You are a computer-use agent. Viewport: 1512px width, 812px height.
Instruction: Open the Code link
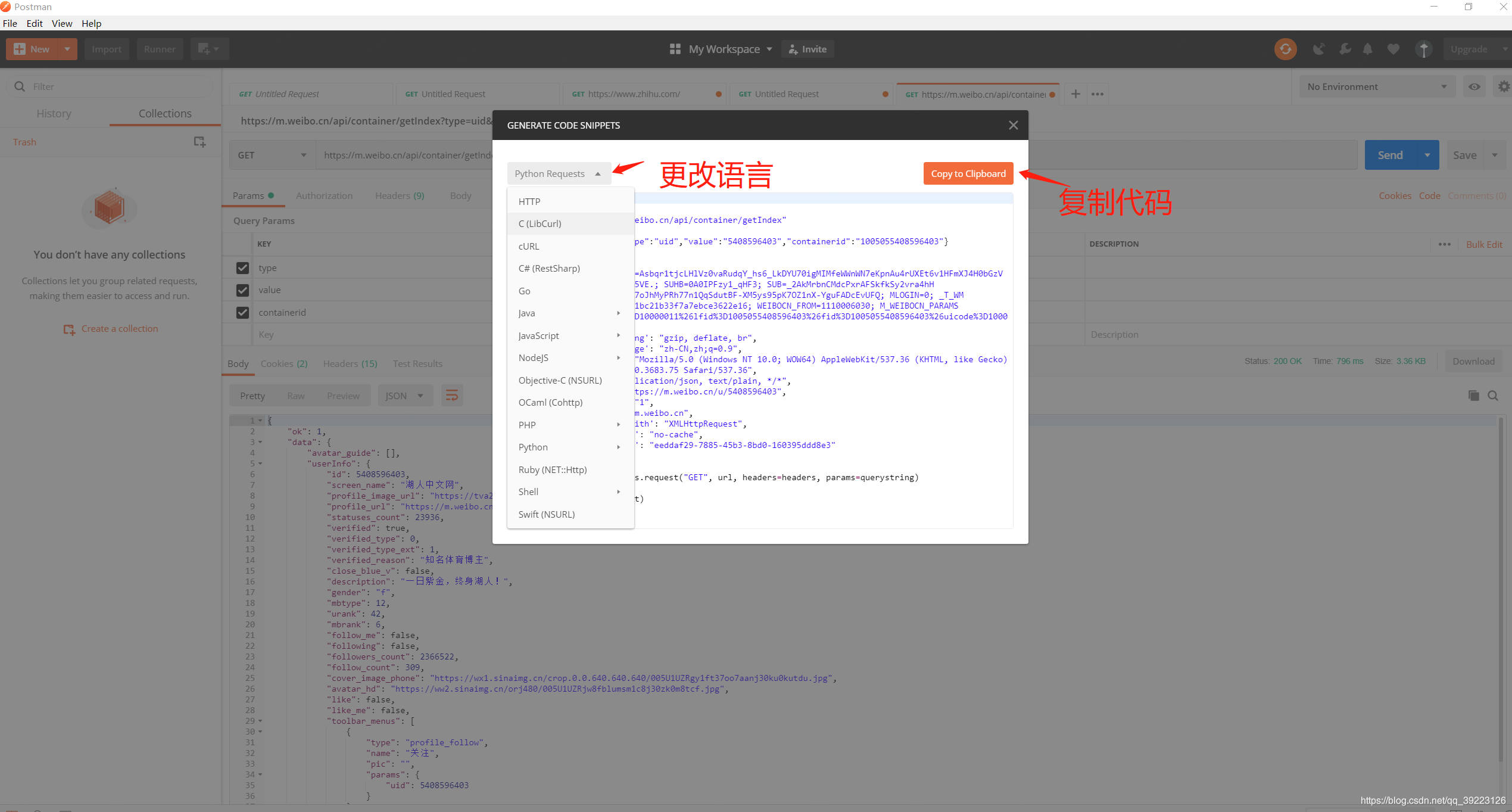coord(1429,195)
